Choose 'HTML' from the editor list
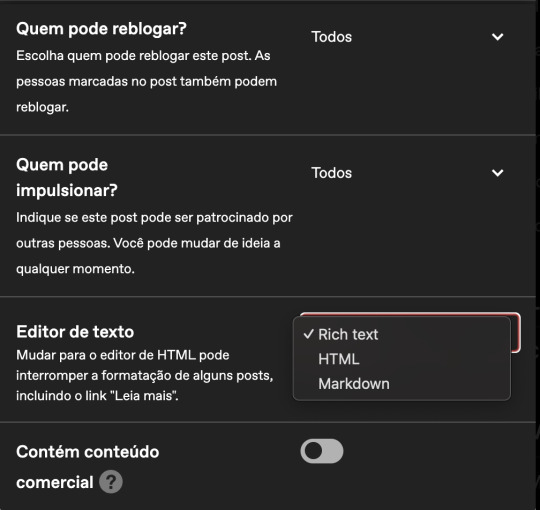The image size is (540, 510). click(339, 359)
